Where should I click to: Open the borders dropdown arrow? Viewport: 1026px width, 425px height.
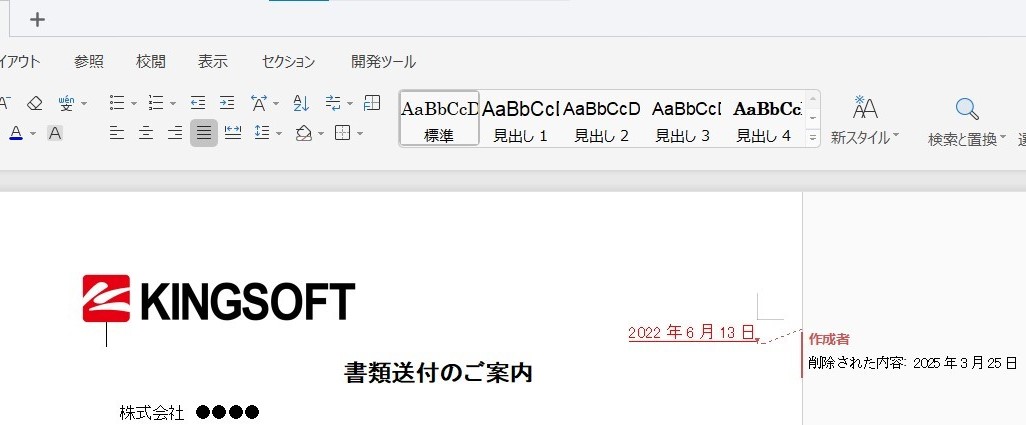[359, 134]
